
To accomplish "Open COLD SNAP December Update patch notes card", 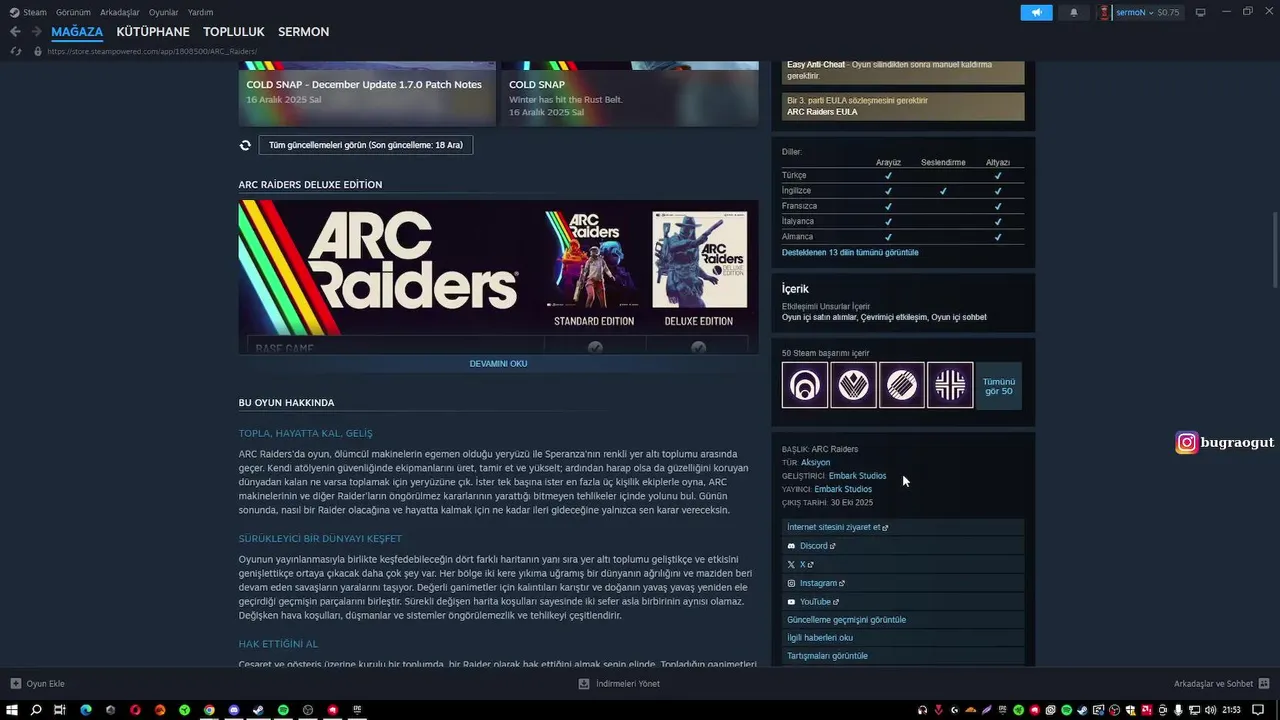I will tap(367, 93).
